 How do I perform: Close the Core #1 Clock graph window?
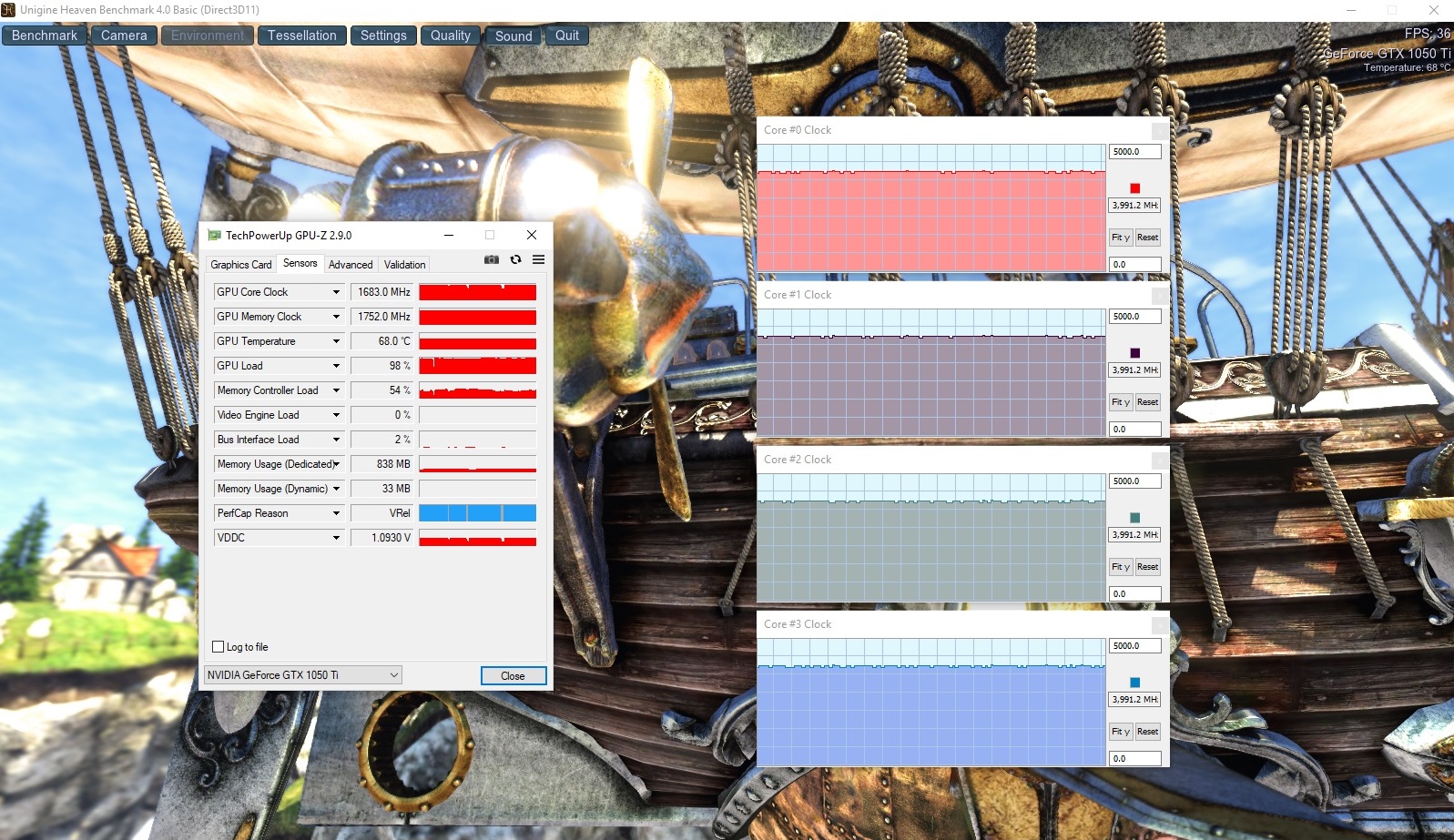point(1160,295)
